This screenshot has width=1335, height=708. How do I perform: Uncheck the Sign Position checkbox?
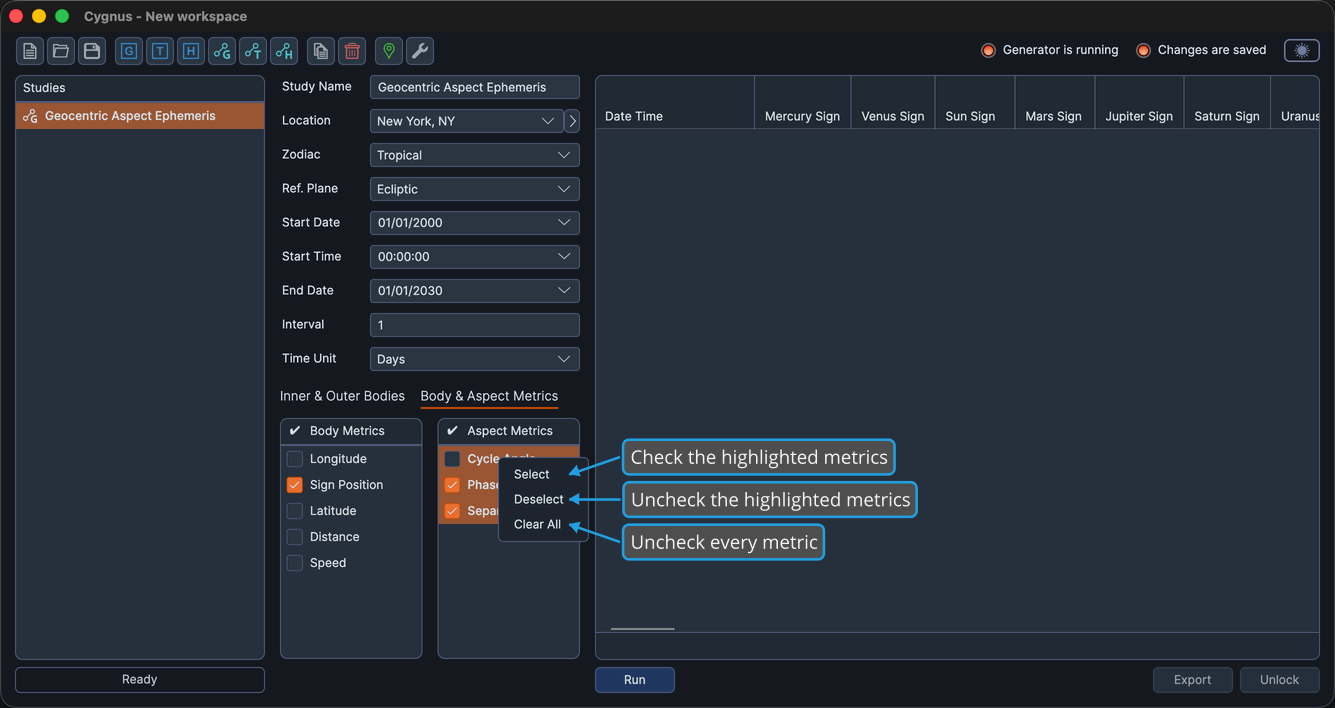(295, 485)
